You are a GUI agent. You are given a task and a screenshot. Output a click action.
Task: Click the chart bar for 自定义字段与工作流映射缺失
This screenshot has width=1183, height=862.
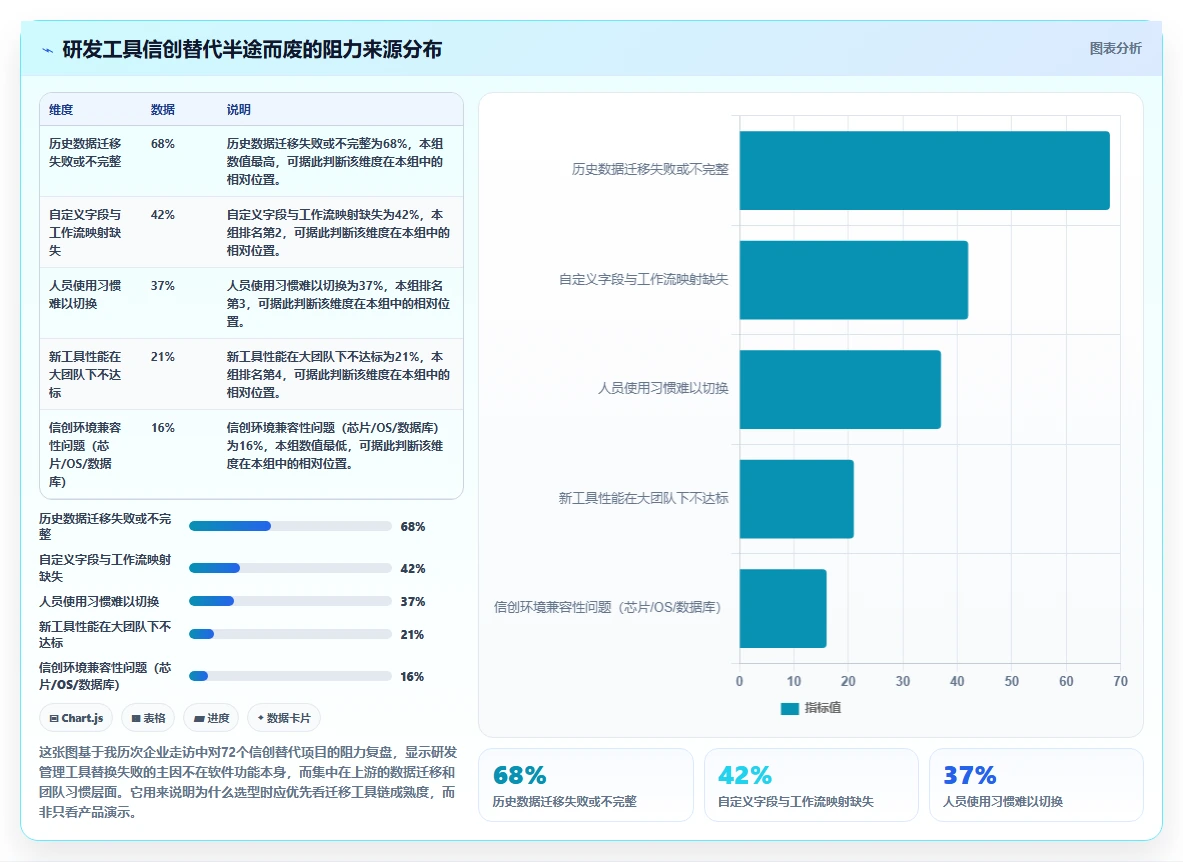[853, 280]
